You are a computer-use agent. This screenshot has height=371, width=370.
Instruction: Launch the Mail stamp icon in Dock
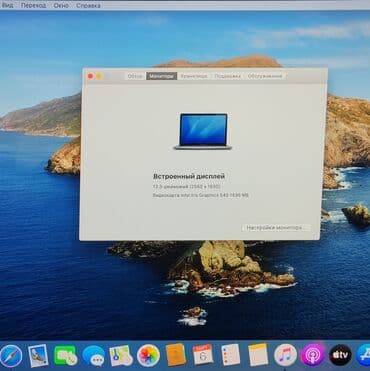coord(39,356)
